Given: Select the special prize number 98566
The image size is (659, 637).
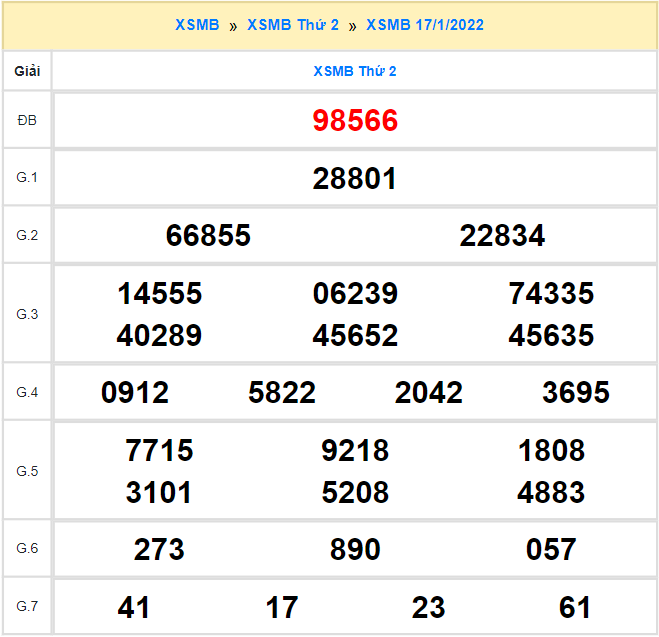Looking at the screenshot, I should 355,121.
